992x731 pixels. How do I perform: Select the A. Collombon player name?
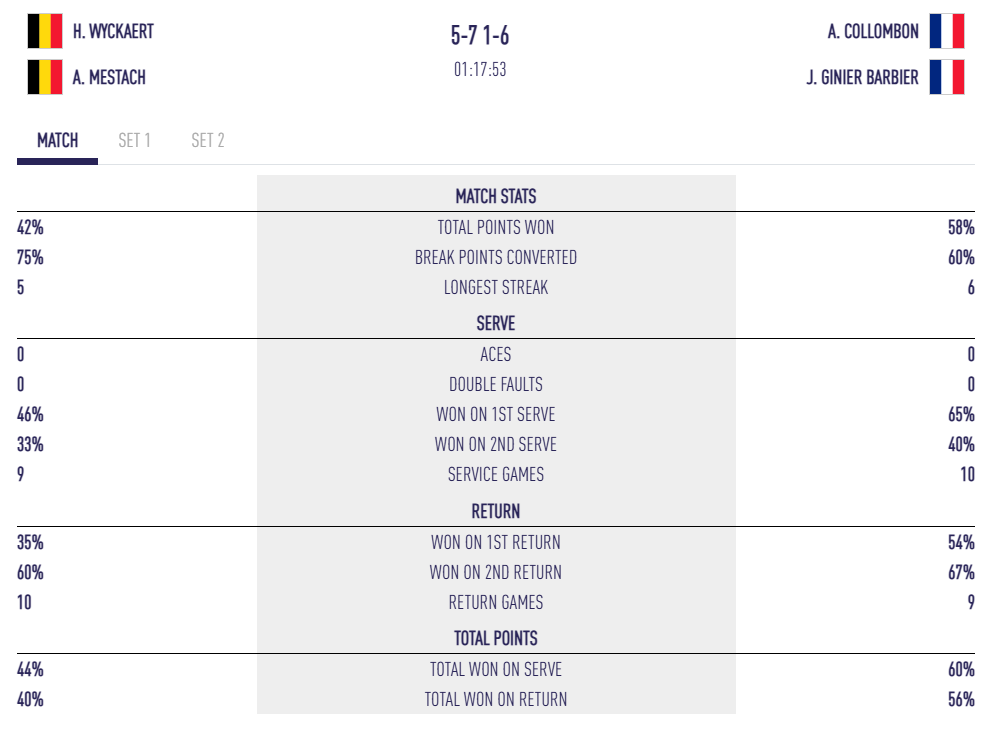click(873, 31)
